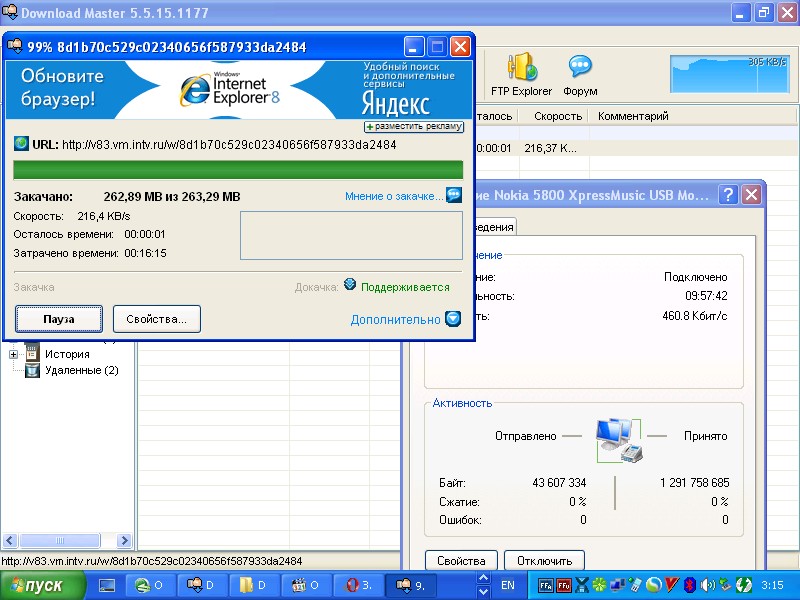
Task: Click the help button in Nokia 5800 dialog
Action: [728, 194]
